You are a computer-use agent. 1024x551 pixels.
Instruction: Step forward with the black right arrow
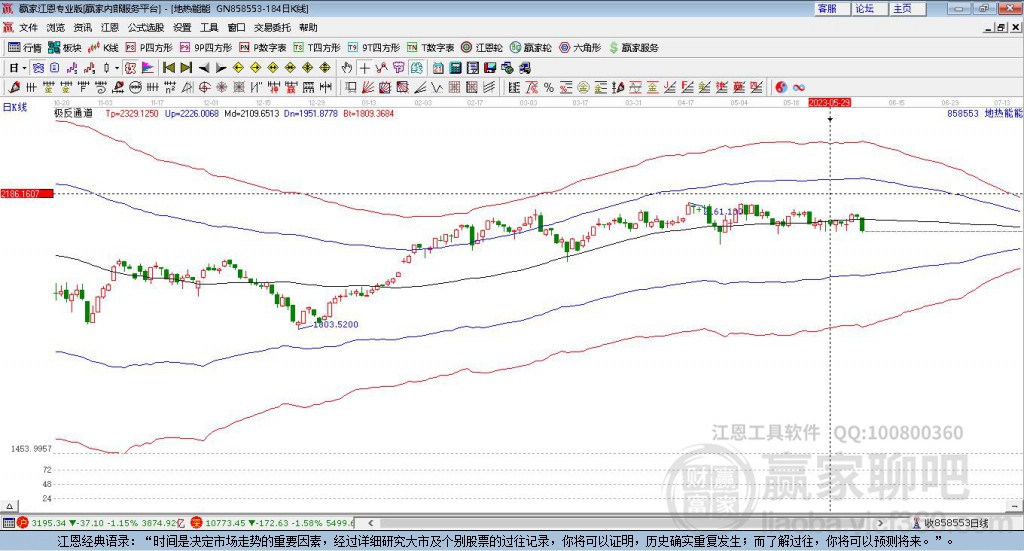pyautogui.click(x=221, y=68)
